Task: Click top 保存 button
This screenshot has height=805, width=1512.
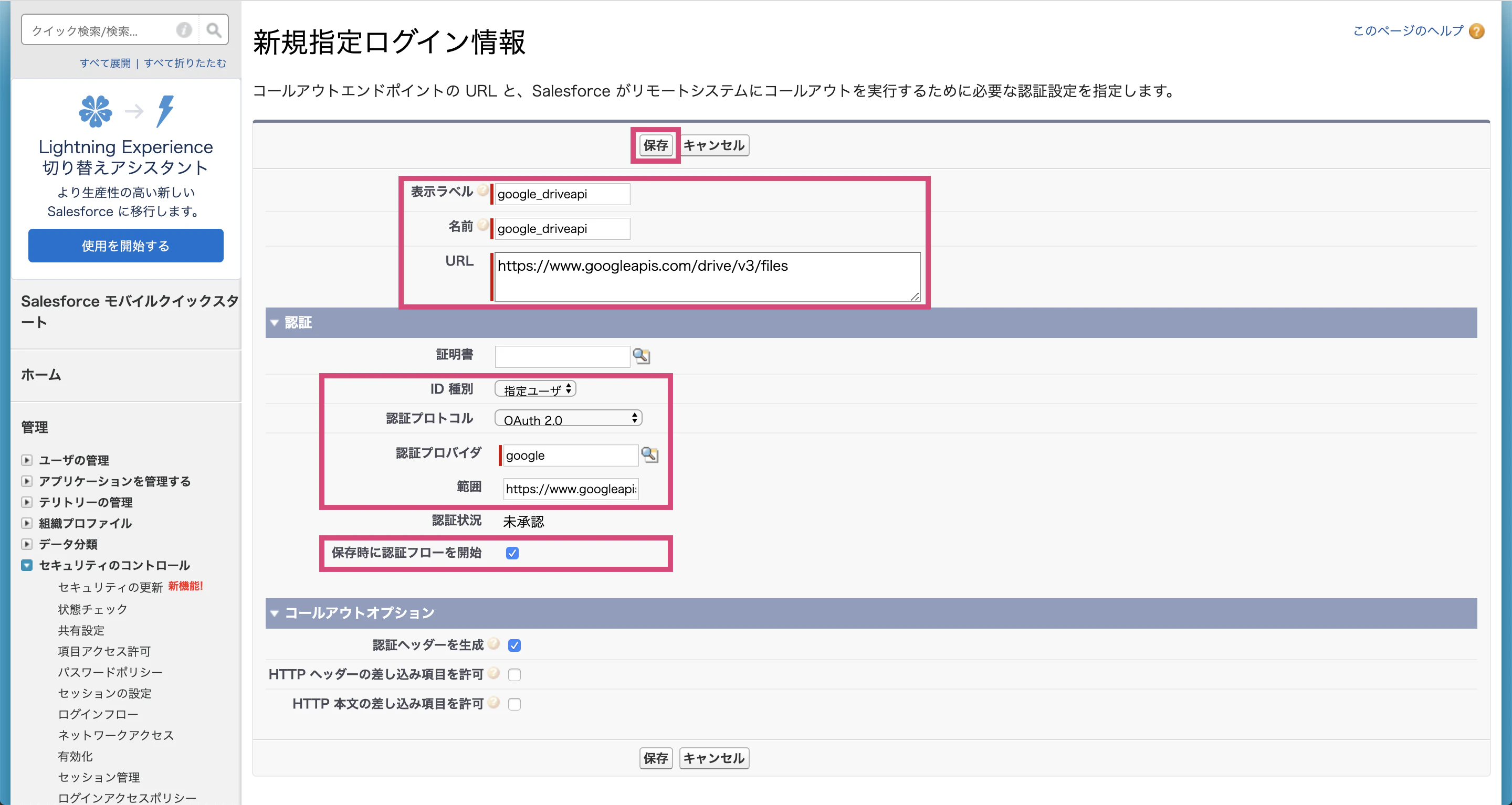Action: pos(656,145)
